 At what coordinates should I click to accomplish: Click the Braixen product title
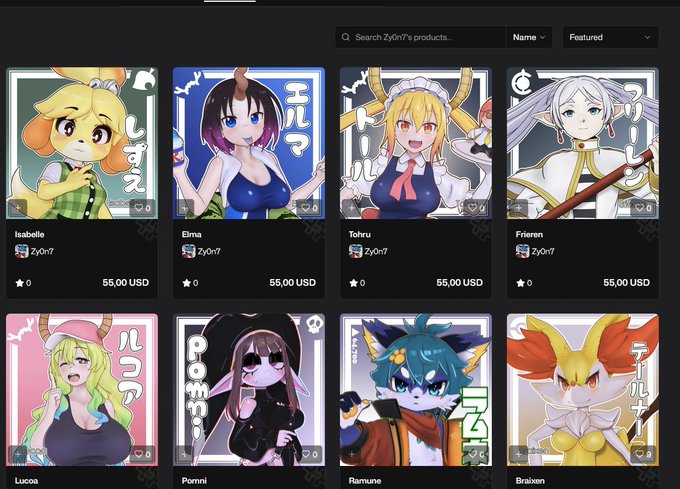530,481
